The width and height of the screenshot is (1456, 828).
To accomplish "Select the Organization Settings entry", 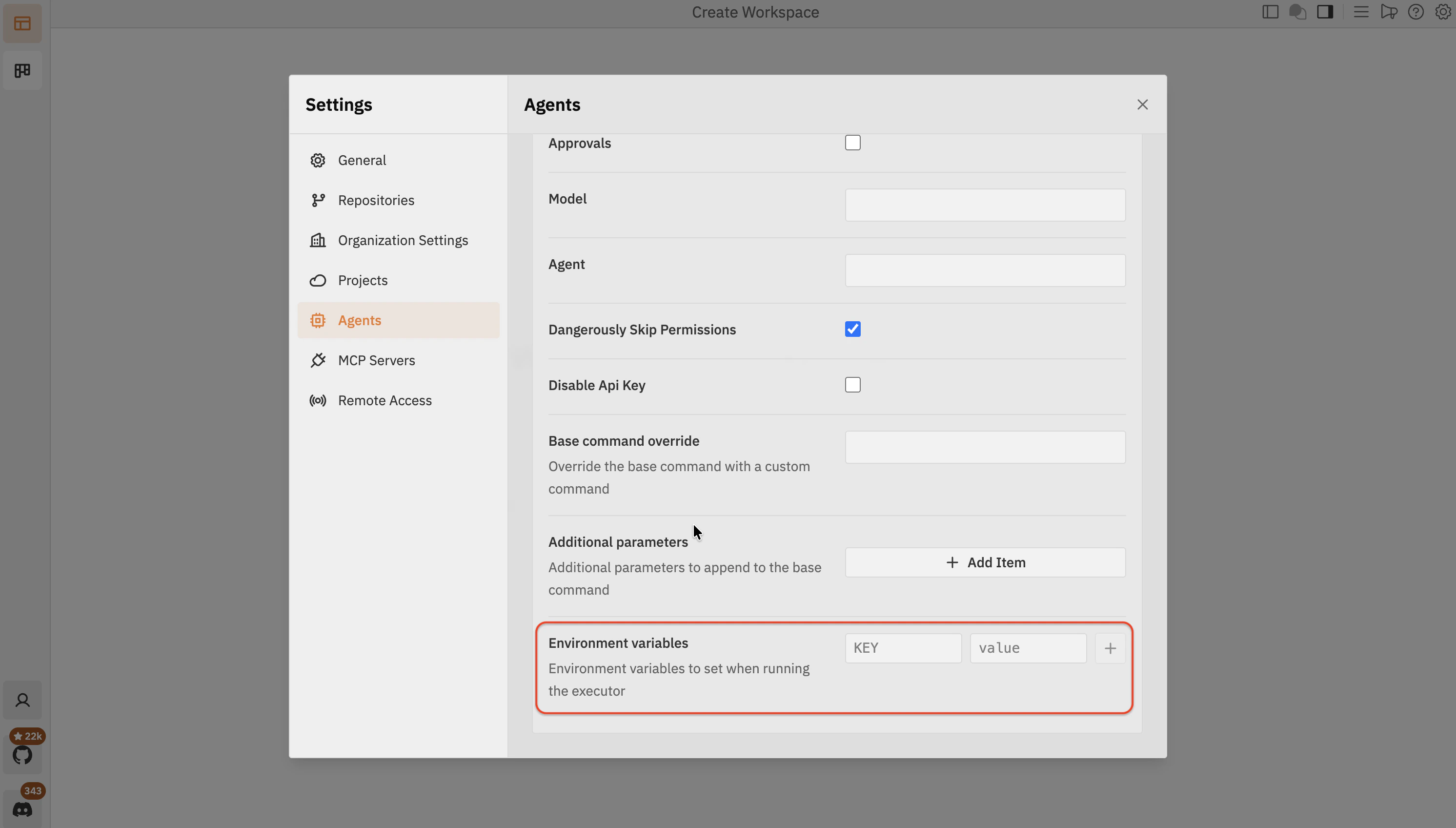I will 403,240.
